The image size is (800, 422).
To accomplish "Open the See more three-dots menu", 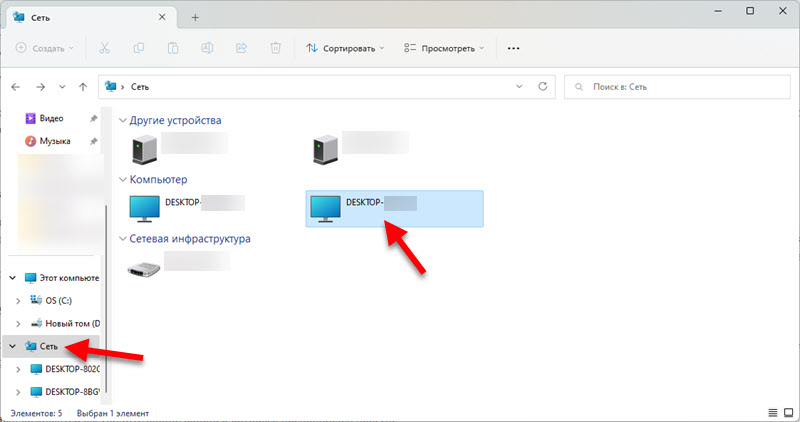I will pyautogui.click(x=514, y=47).
